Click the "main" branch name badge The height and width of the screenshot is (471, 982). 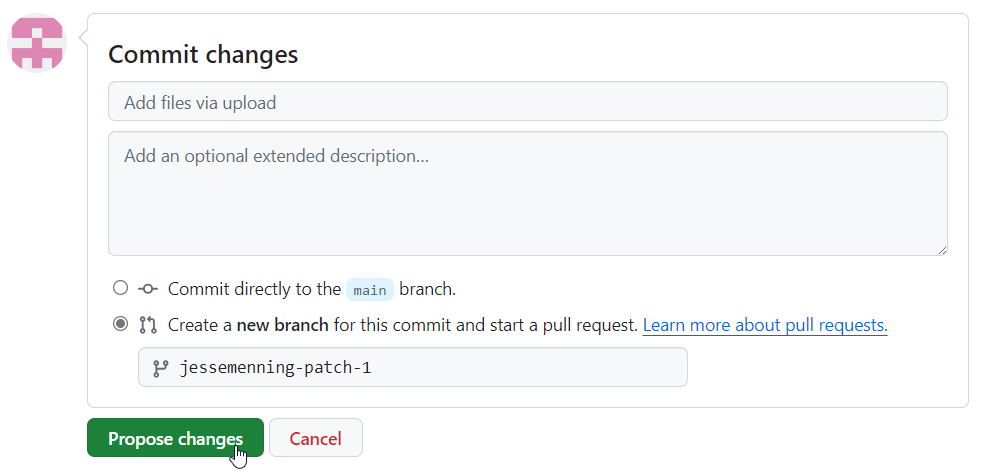370,290
